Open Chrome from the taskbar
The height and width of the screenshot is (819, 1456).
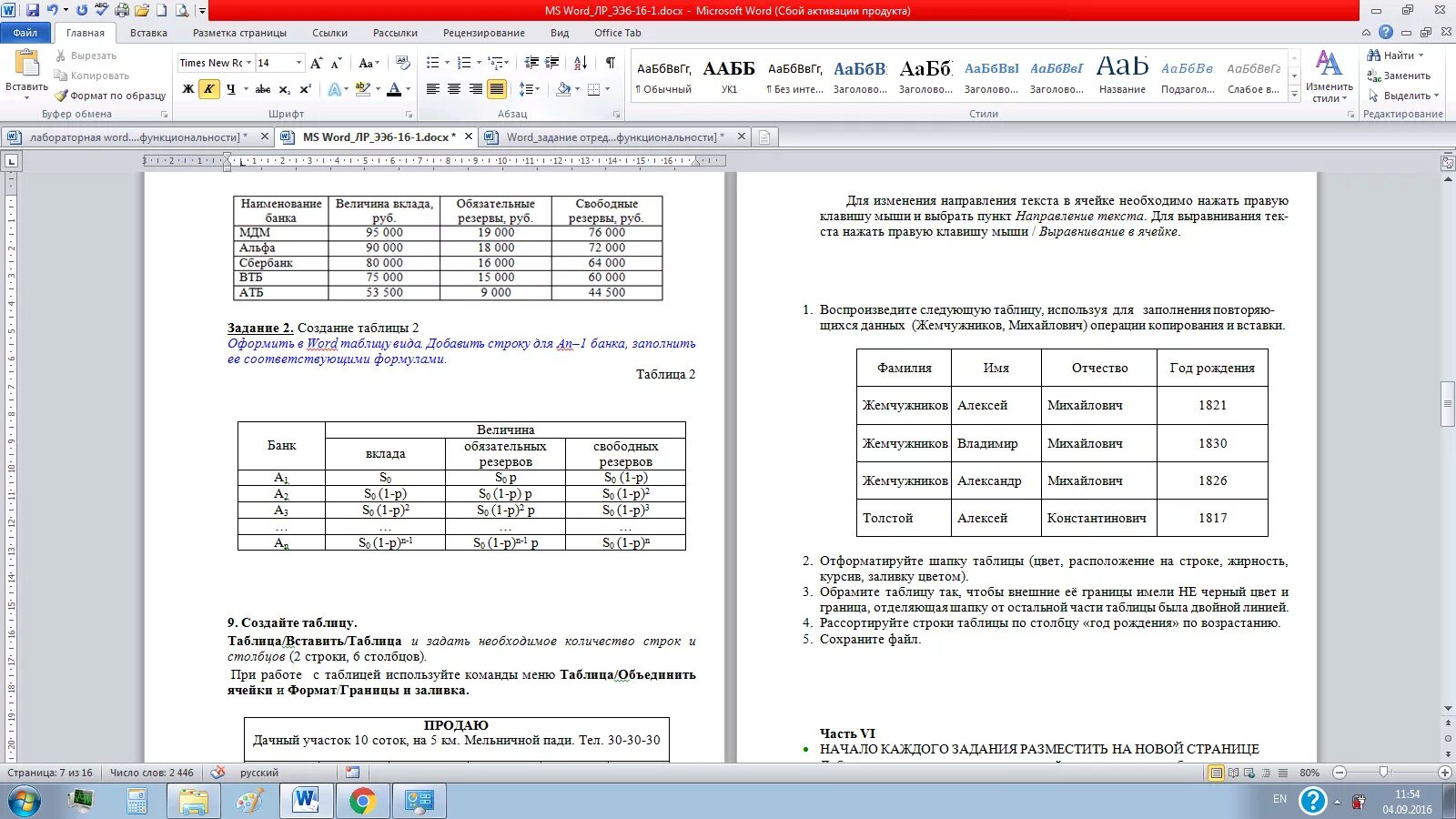(362, 801)
